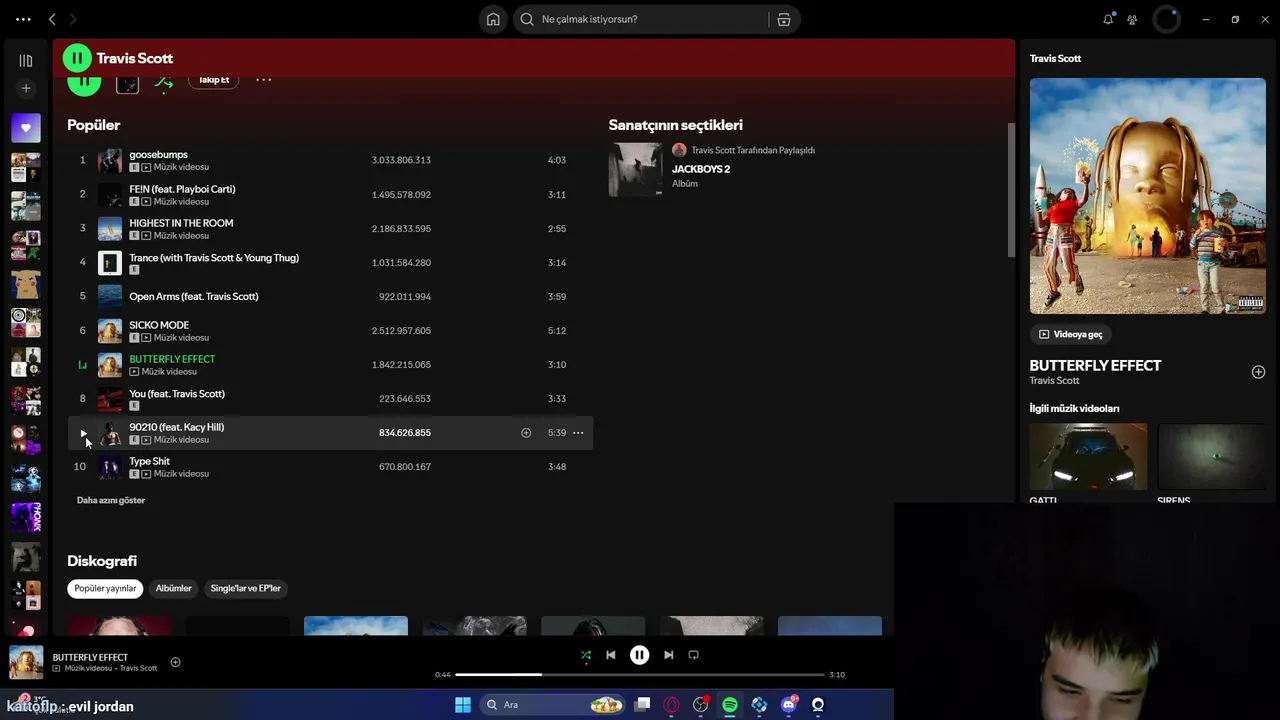Pause playback from the Travis Scott header

(77, 58)
